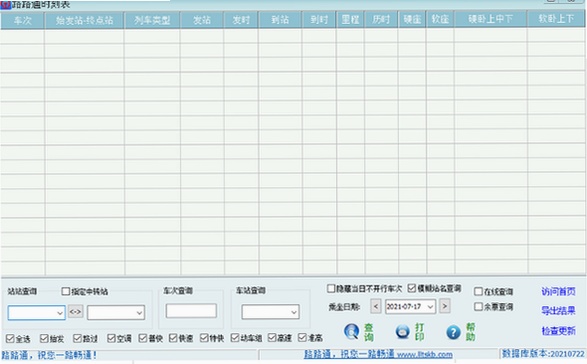
Task: Sort by the 到时 column header
Action: click(x=319, y=20)
